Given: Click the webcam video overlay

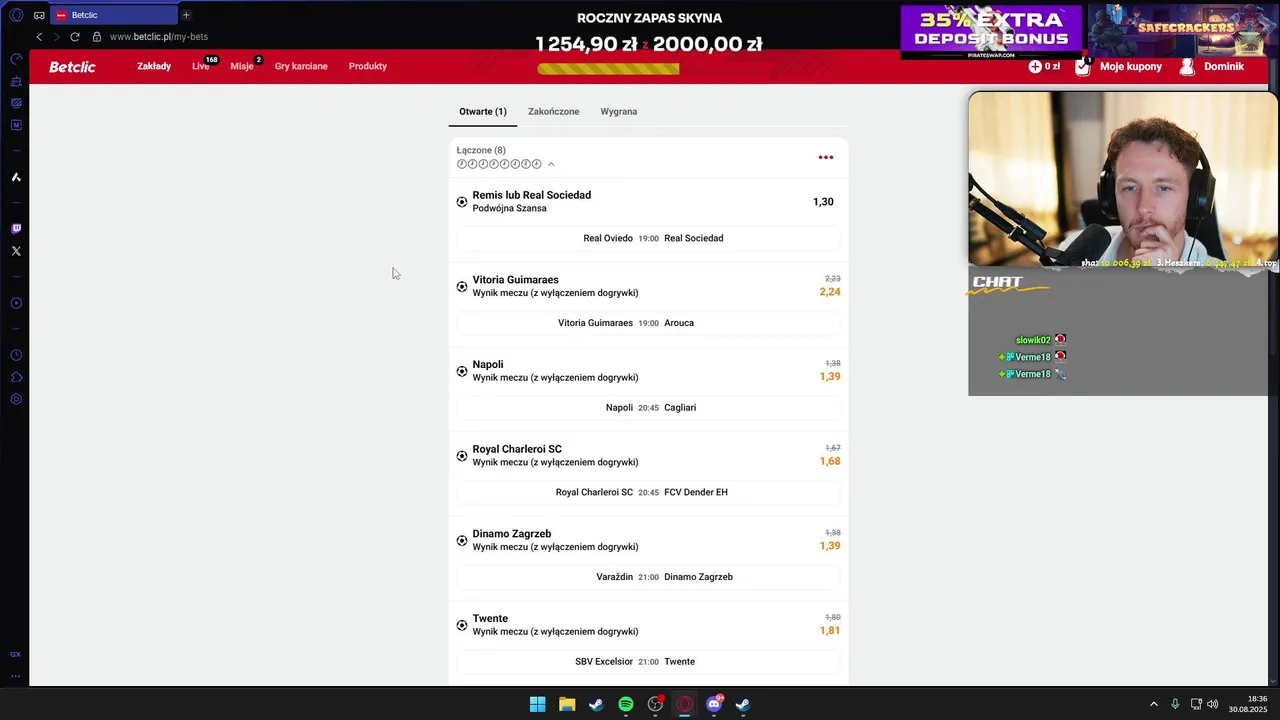Looking at the screenshot, I should (x=1123, y=180).
